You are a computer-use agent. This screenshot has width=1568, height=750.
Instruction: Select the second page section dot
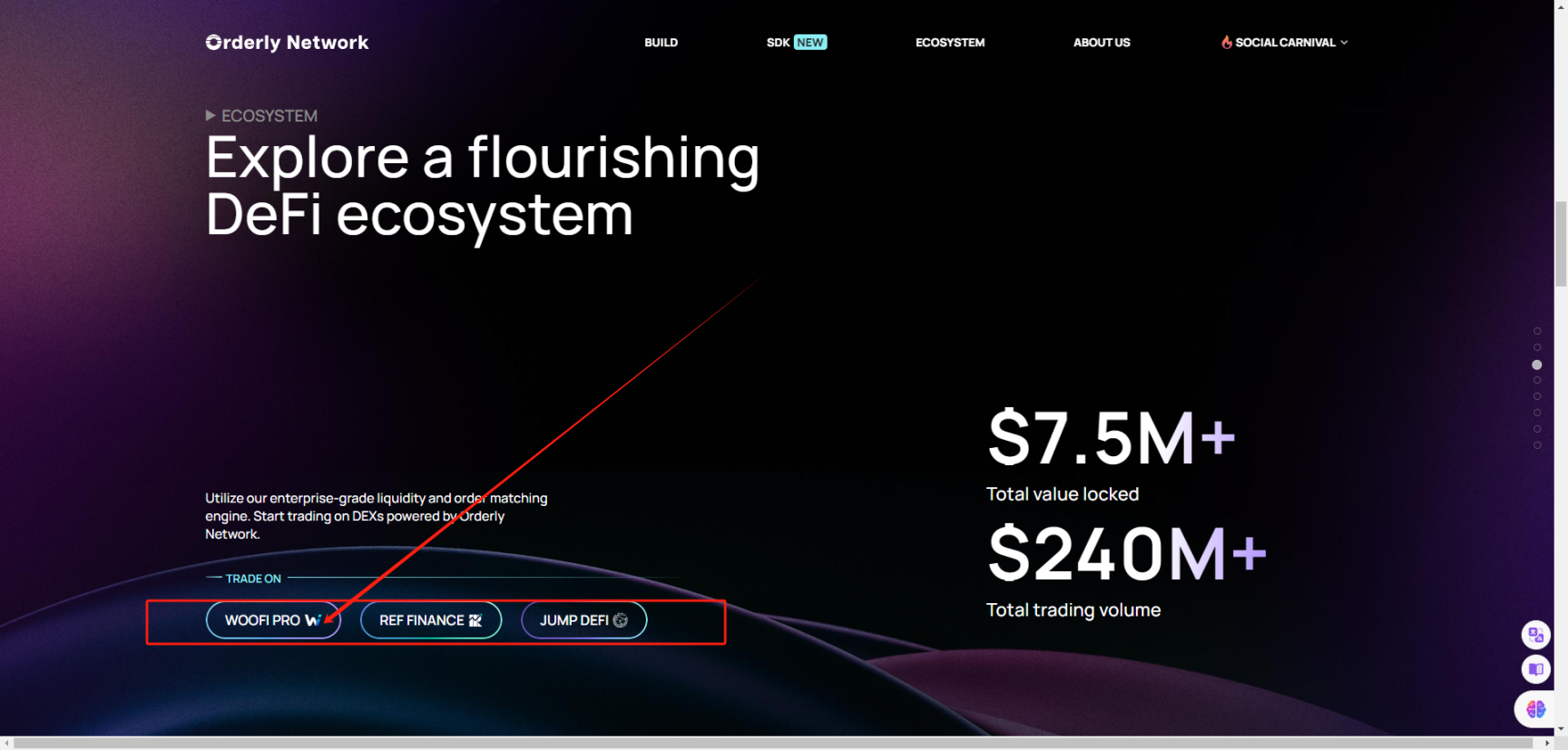coord(1537,347)
